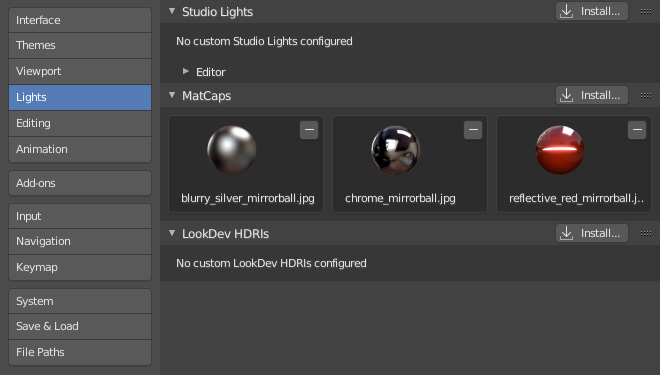Screen dimensions: 660x375
Task: Open the System preferences section
Action: coord(80,301)
